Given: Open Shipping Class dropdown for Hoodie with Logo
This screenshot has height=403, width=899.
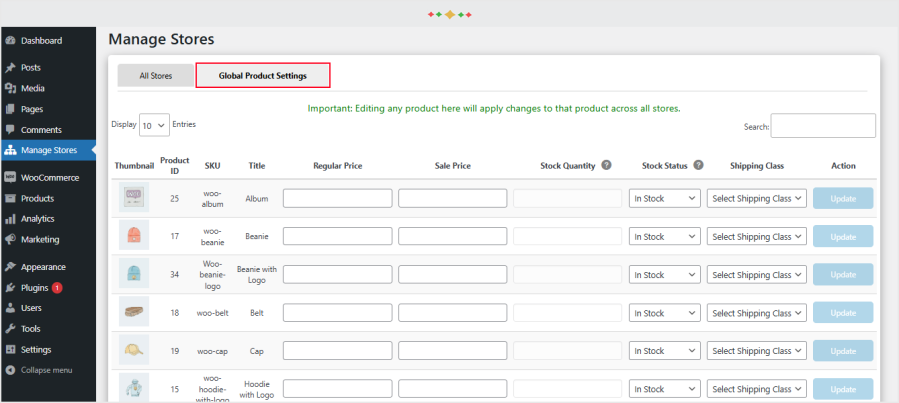Looking at the screenshot, I should (757, 389).
